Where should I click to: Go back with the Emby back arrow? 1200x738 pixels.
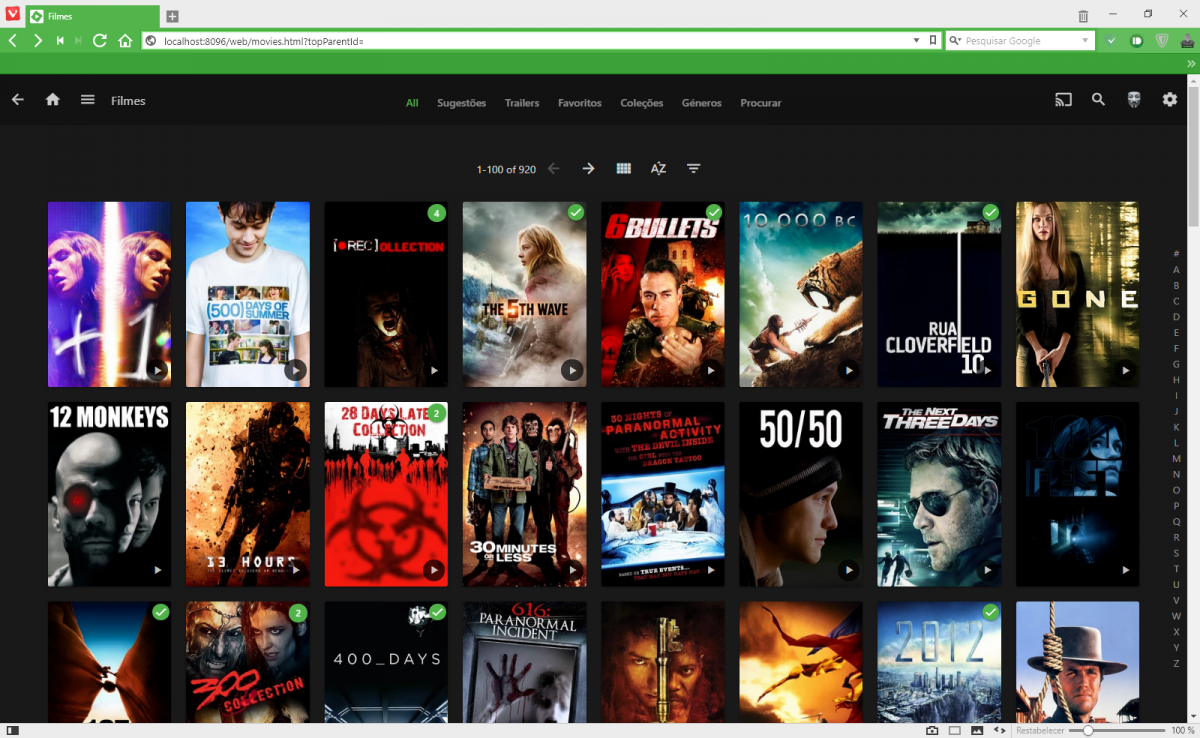[17, 100]
